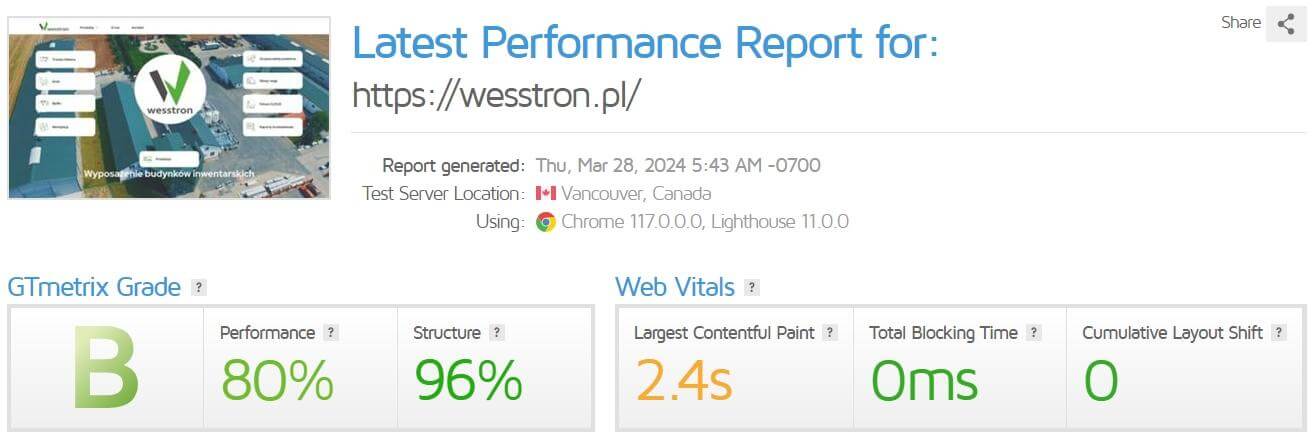The width and height of the screenshot is (1315, 447).
Task: Click help icon for Largest Contentful Paint
Action: coord(830,333)
